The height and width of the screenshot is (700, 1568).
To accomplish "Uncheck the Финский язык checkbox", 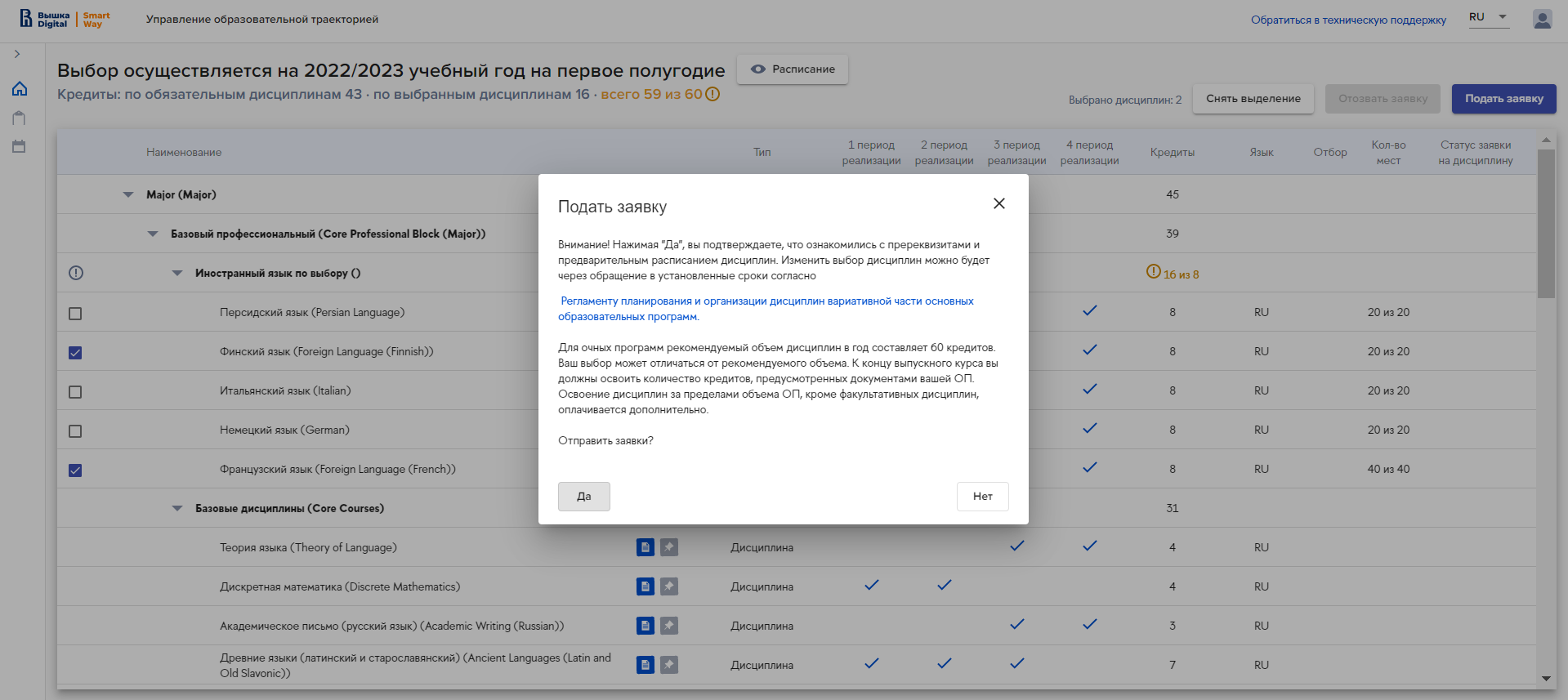I will point(75,353).
